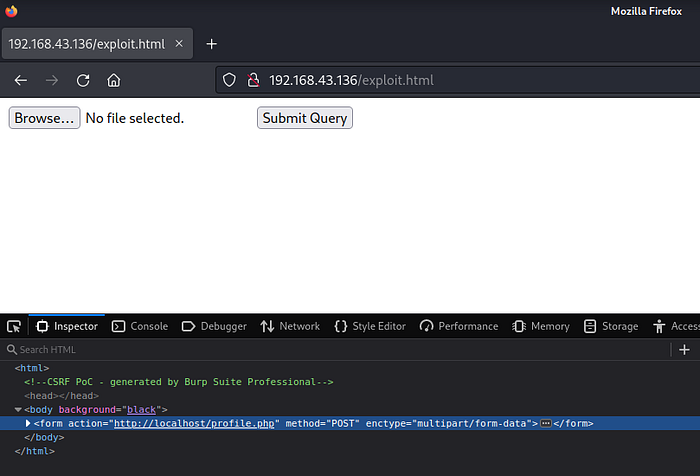Click the address bar URL field
700x476 pixels.
450,80
